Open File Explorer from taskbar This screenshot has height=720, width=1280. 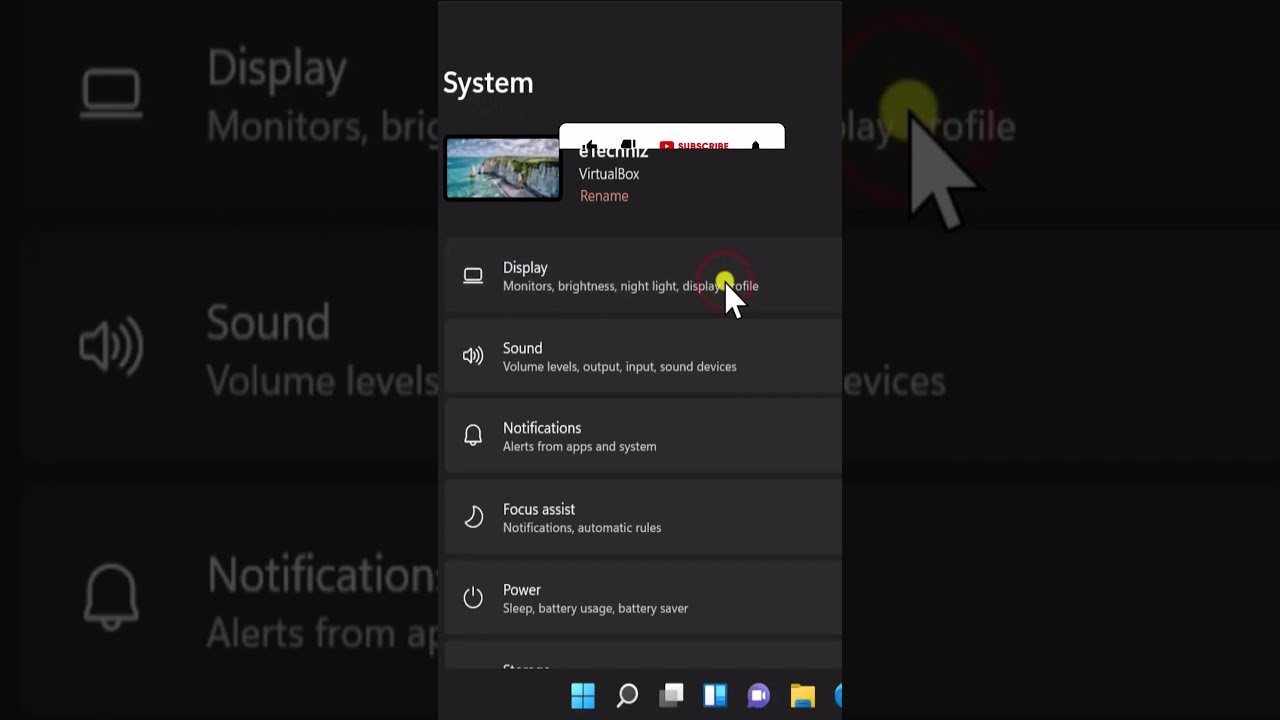(x=803, y=695)
